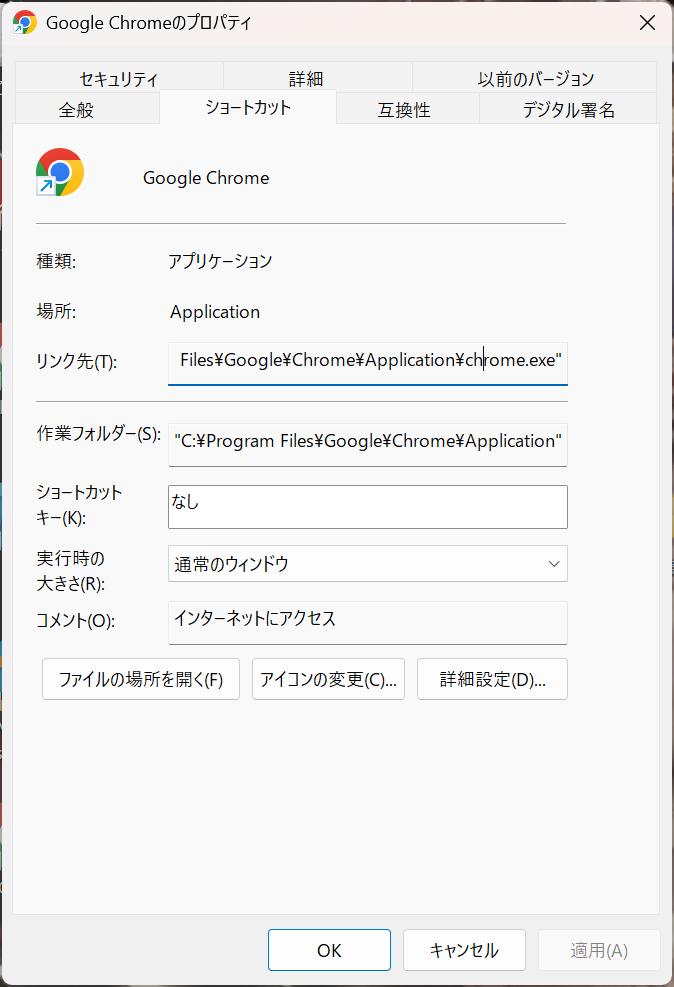Click the large Chrome shortcut icon

[59, 172]
